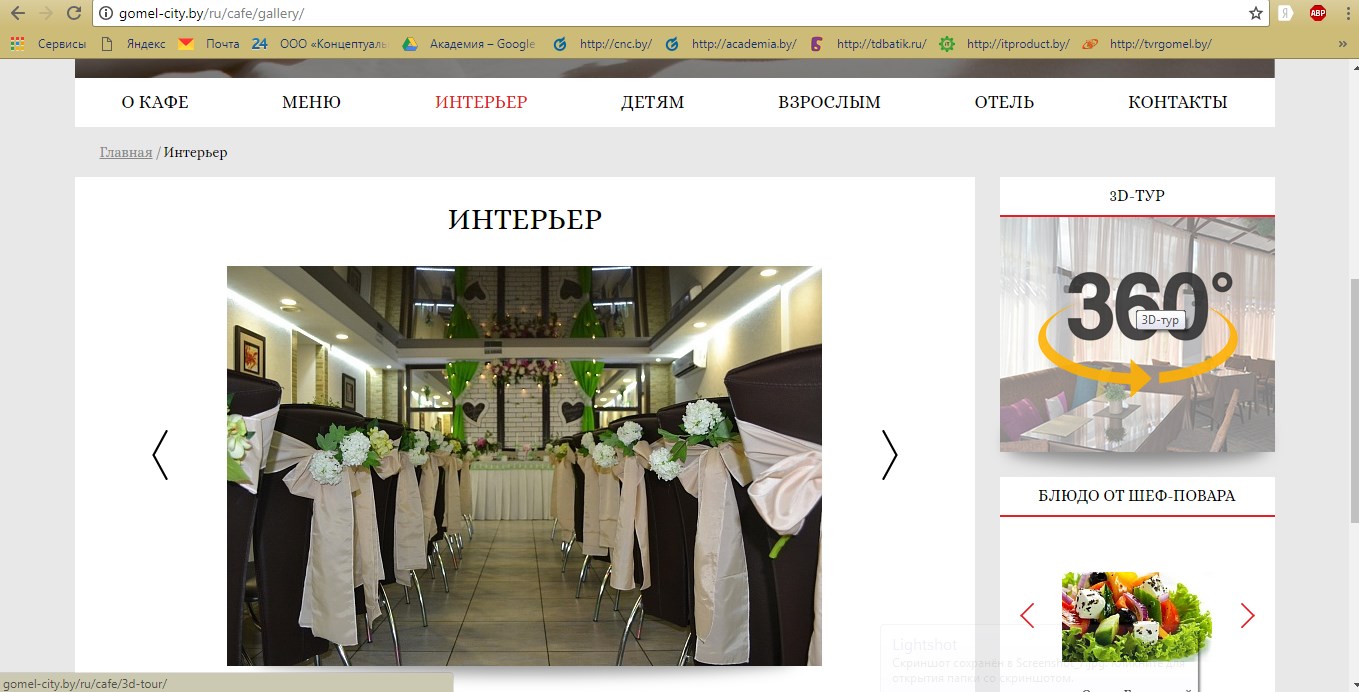Open the http://tdbatik.ru/ bookmark

pyautogui.click(x=869, y=44)
